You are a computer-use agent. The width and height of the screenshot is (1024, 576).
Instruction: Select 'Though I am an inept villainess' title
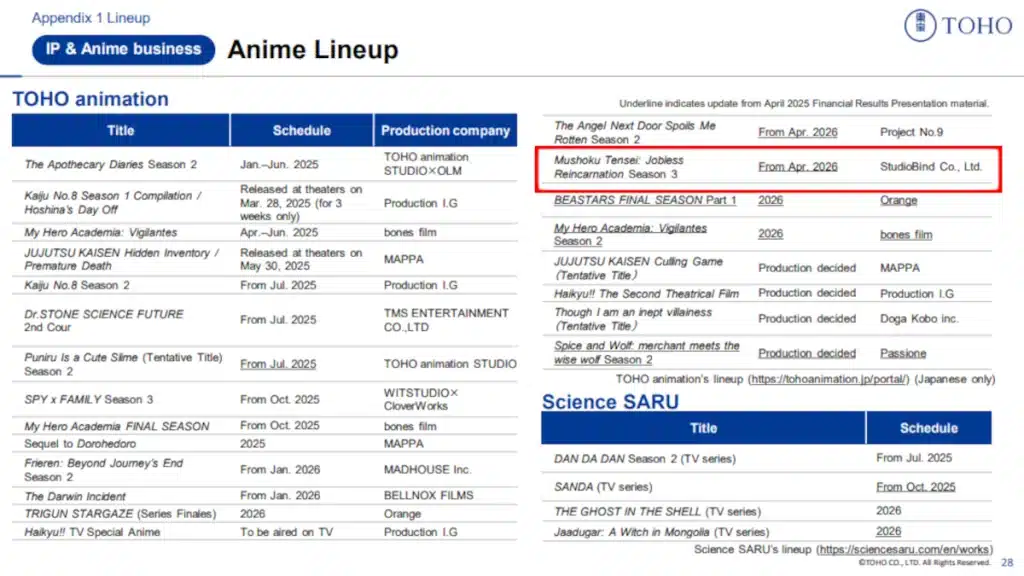[633, 319]
